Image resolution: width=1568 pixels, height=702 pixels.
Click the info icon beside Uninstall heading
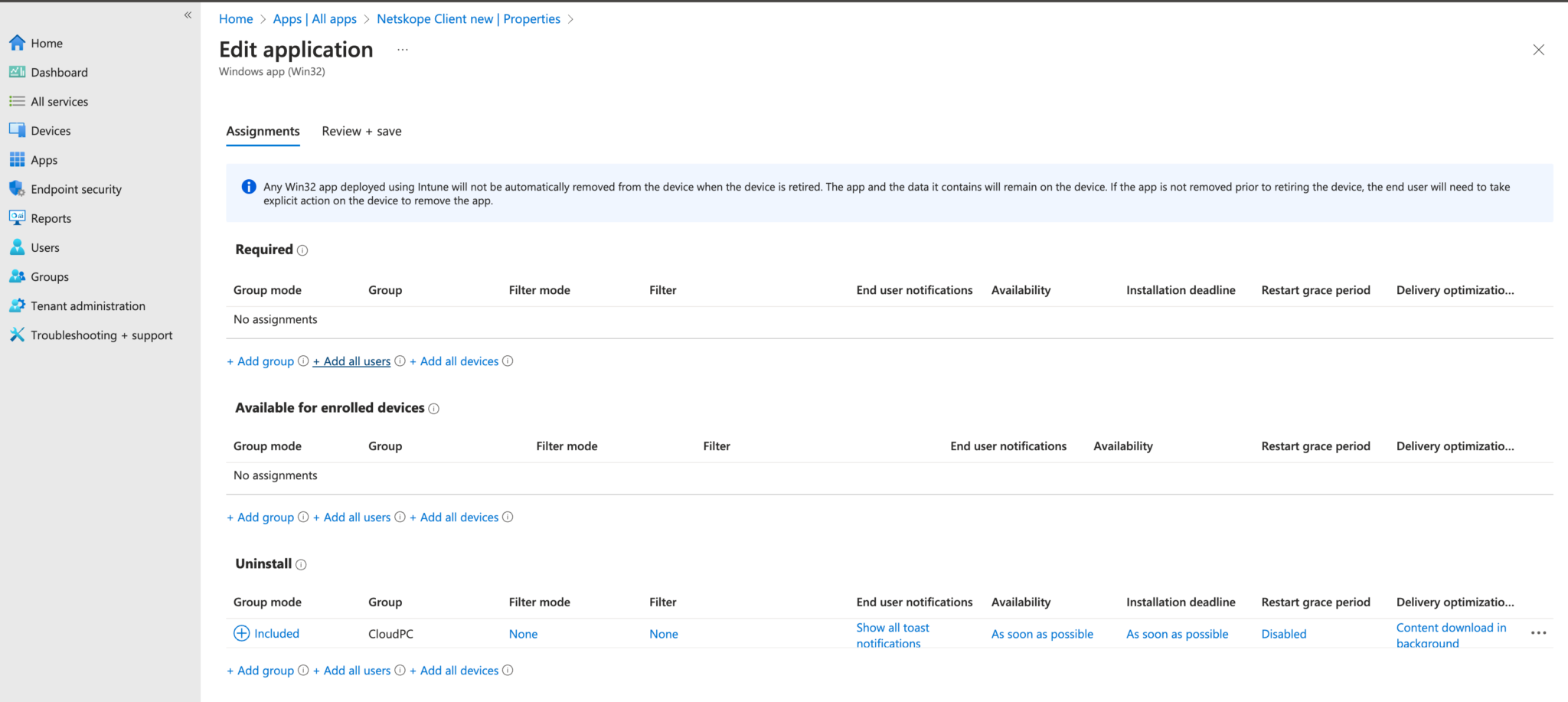point(302,564)
